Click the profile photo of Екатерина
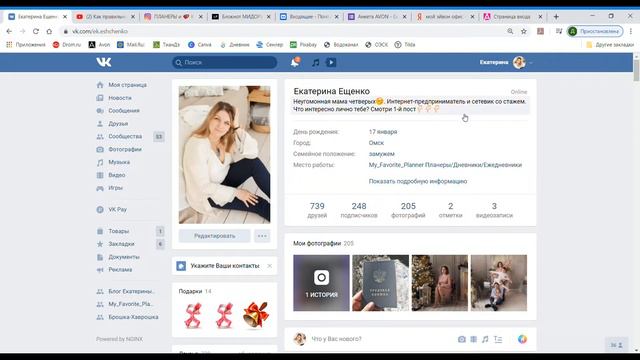This screenshot has height=360, width=640. (224, 155)
